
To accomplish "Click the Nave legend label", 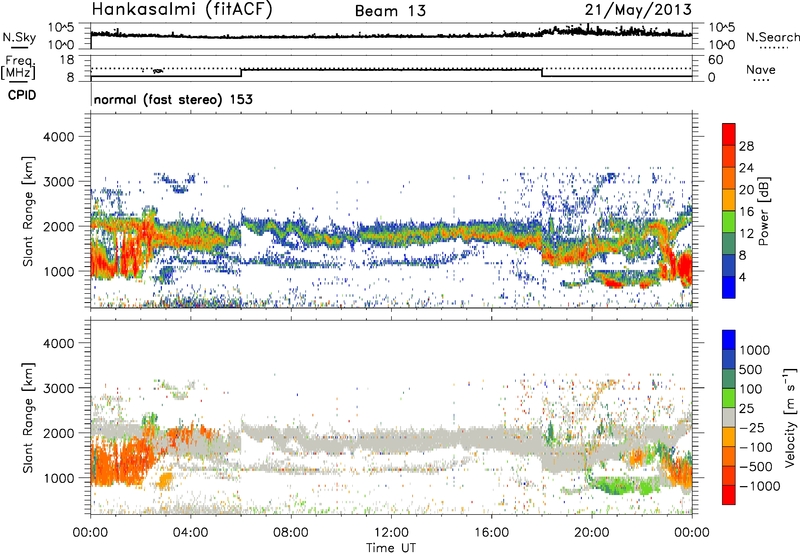I will coord(761,69).
